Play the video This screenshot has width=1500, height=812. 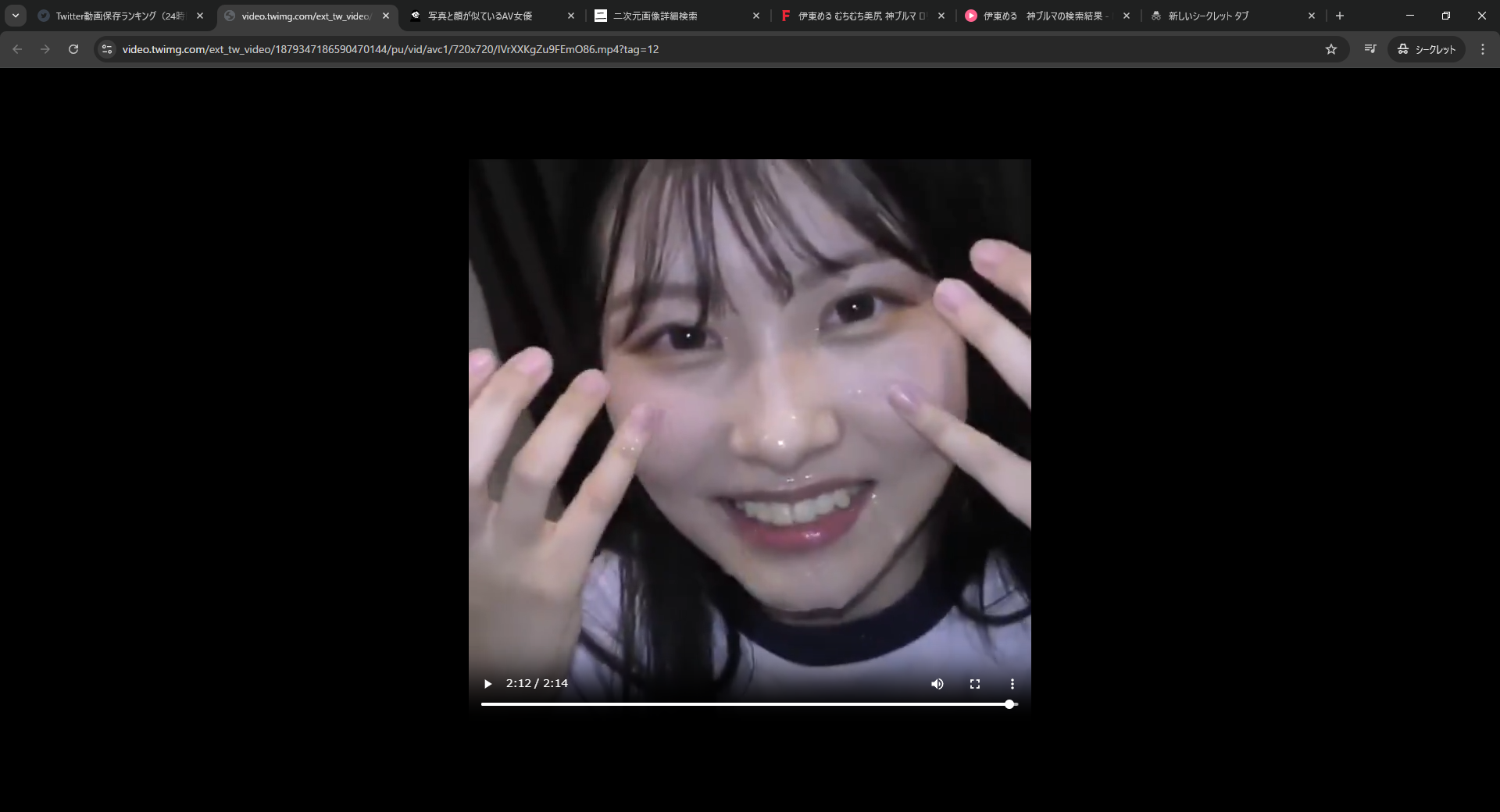pyautogui.click(x=488, y=684)
